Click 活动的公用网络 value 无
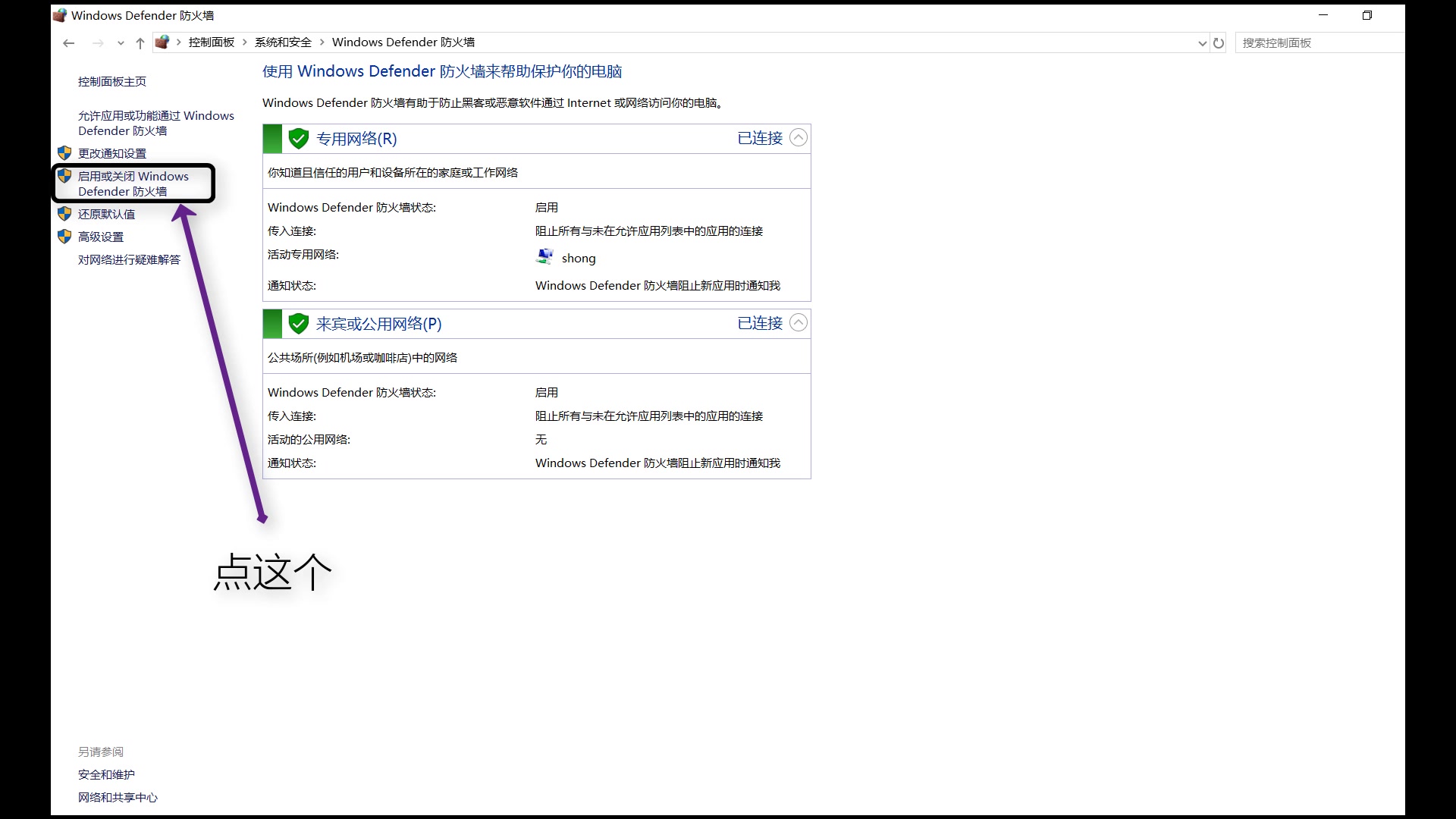Viewport: 1456px width, 819px height. pos(541,440)
